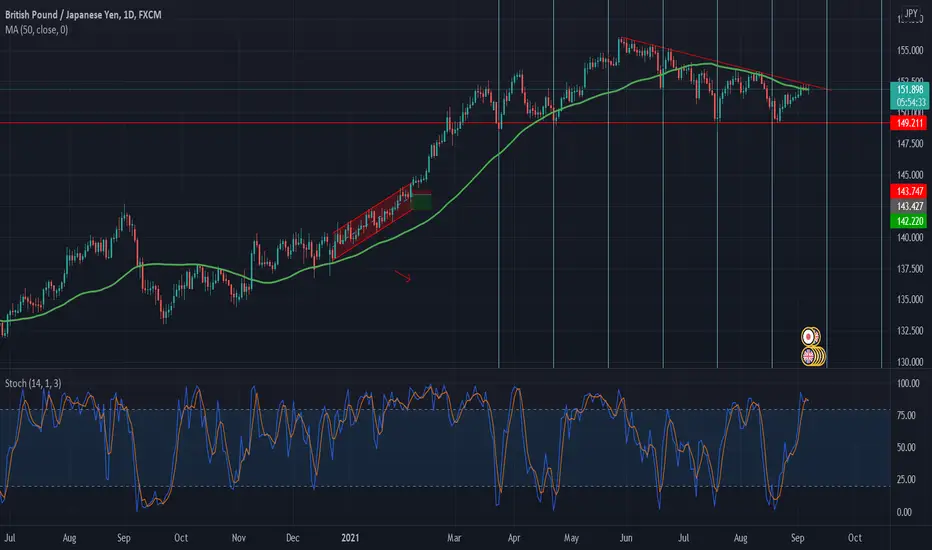The image size is (932, 550).
Task: Click the Mar label on time axis
Action: coord(454,538)
